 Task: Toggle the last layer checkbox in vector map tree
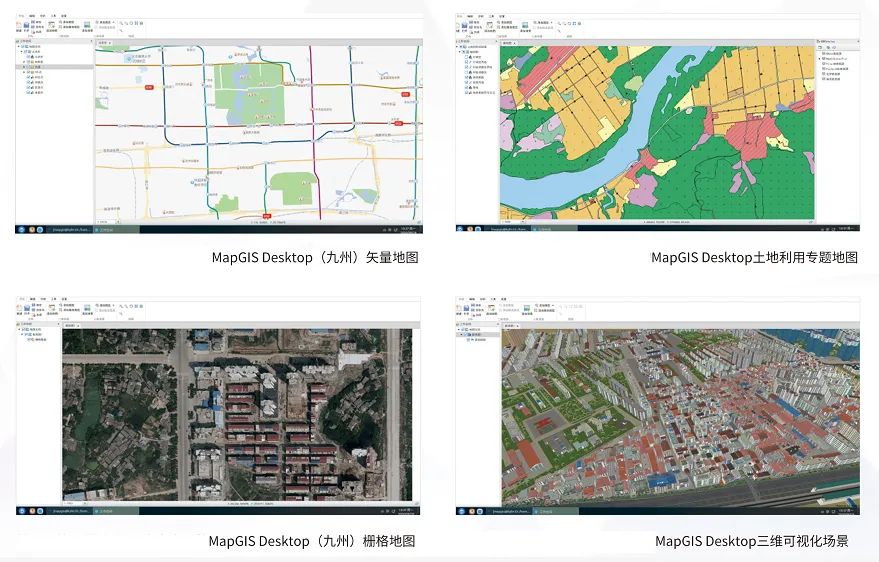(28, 92)
